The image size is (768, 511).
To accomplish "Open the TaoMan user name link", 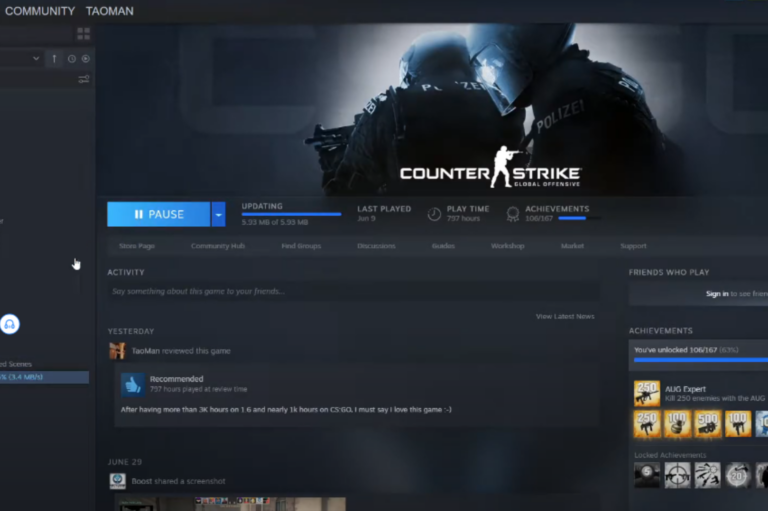I will click(145, 351).
